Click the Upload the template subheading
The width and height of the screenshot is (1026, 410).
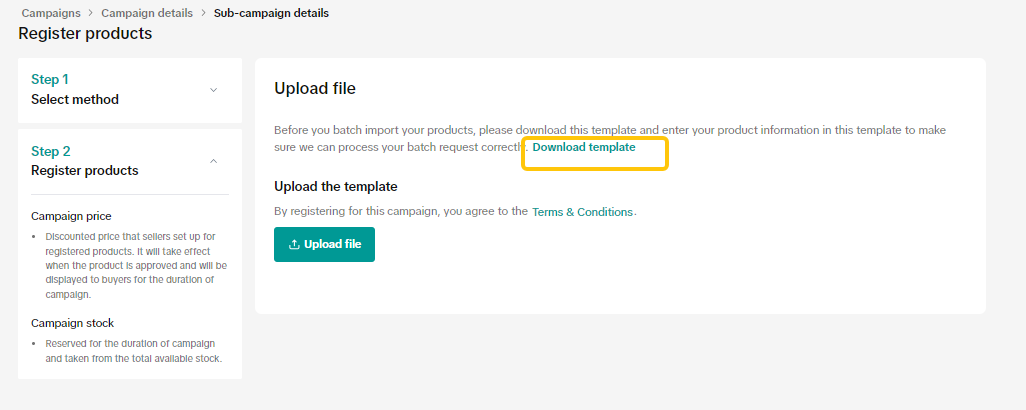pos(336,187)
